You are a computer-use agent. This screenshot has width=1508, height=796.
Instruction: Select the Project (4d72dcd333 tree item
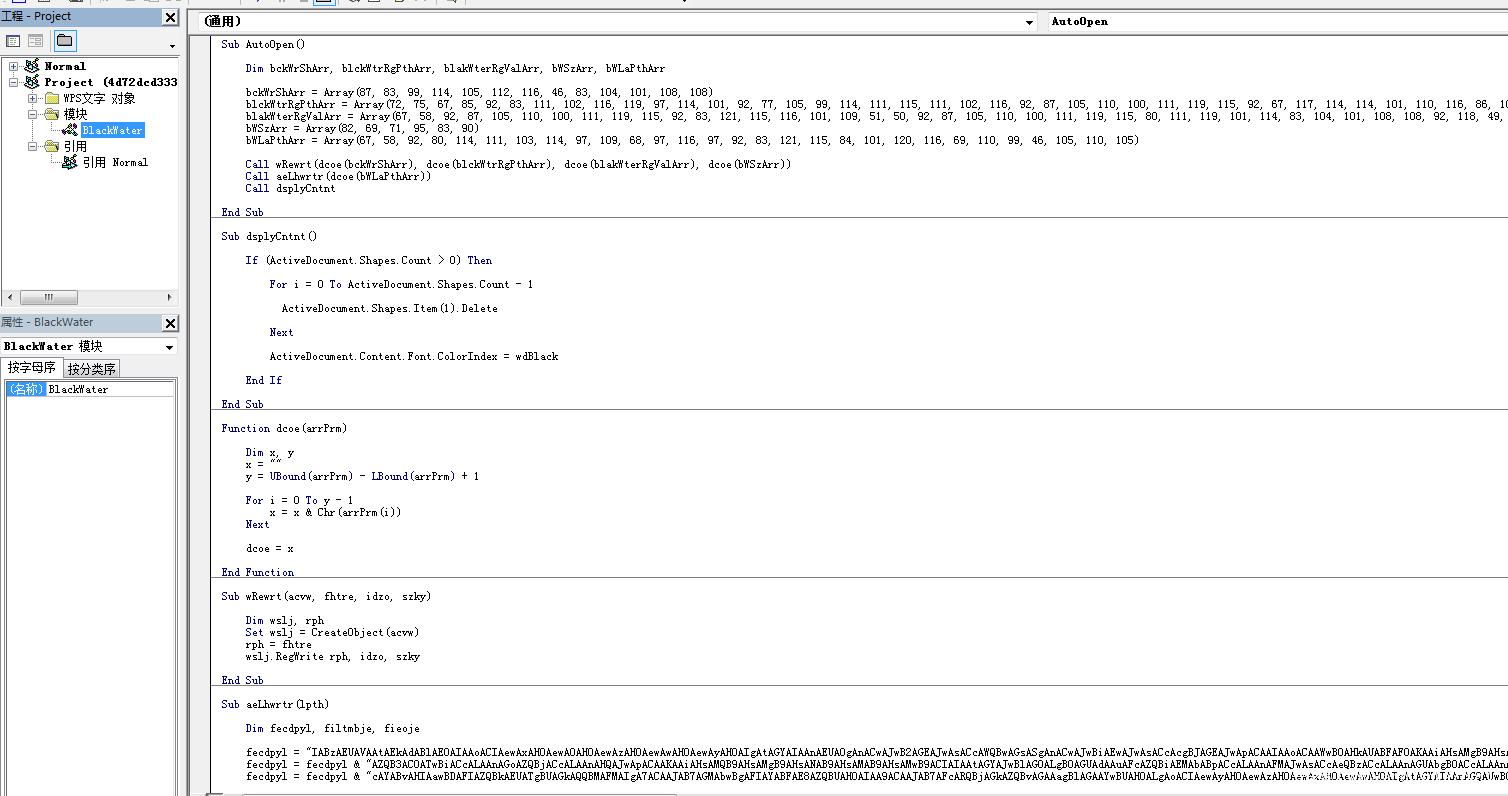[x=111, y=82]
